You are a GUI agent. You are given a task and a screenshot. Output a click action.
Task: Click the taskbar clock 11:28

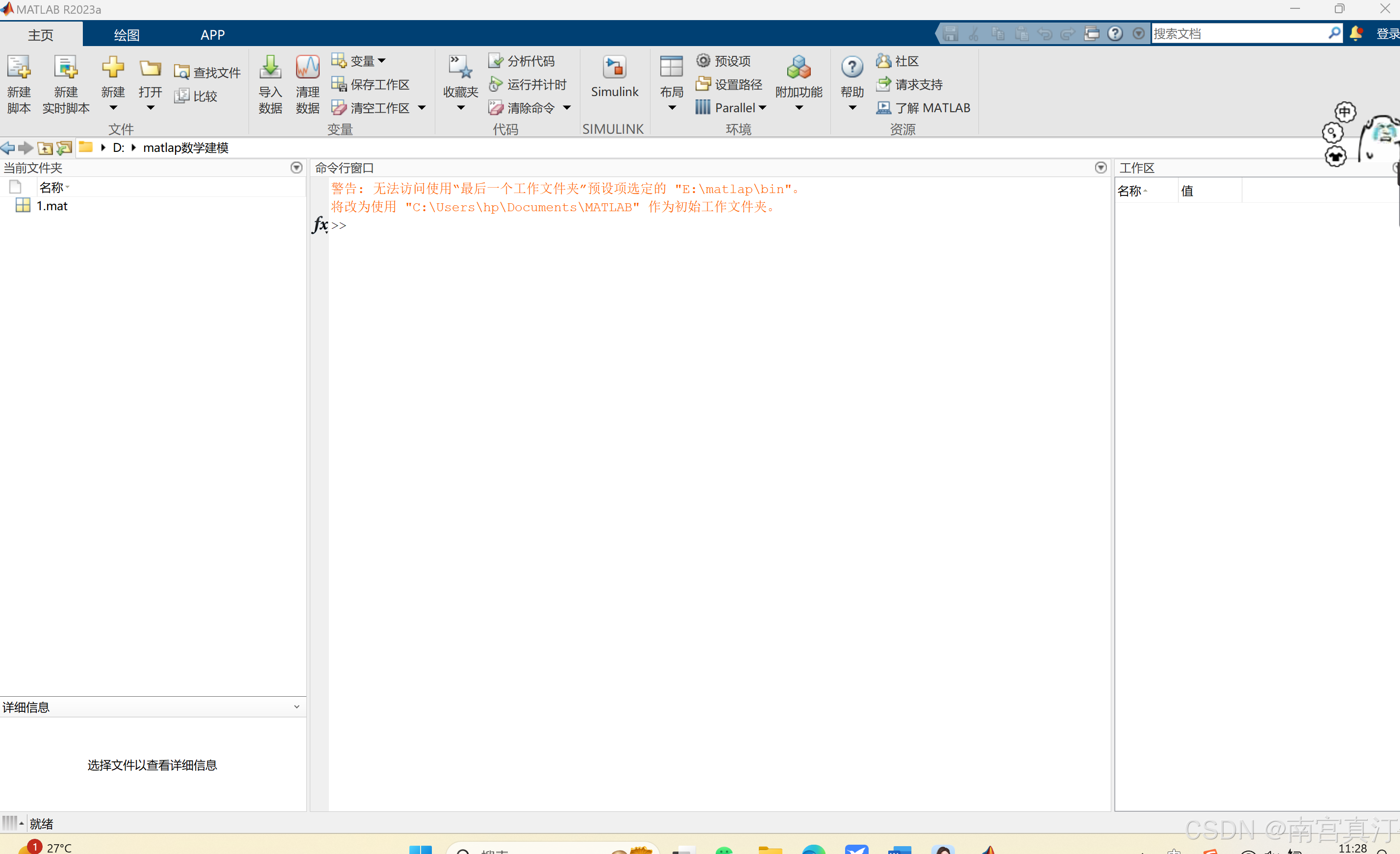(x=1353, y=848)
